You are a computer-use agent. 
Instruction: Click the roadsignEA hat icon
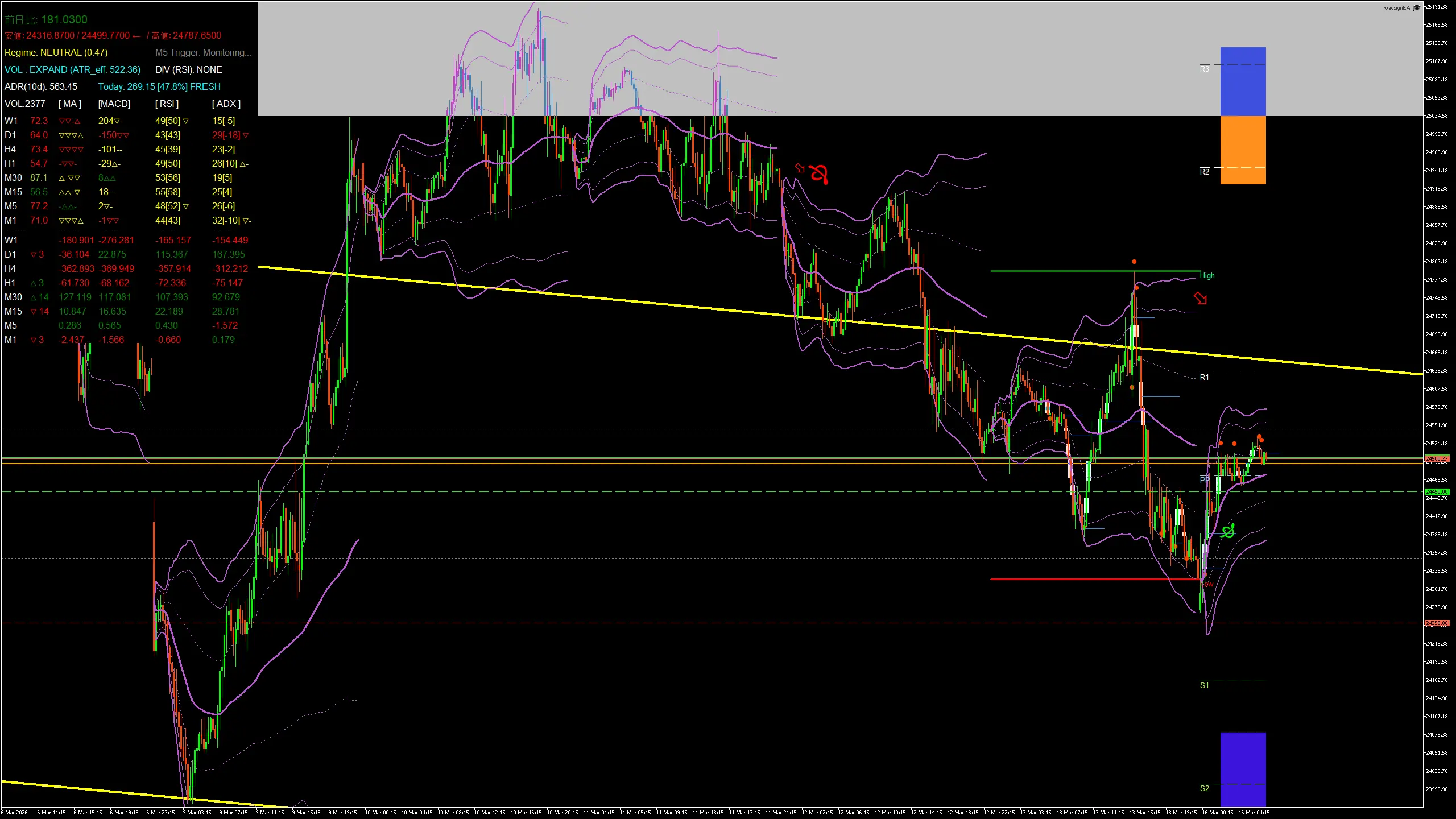pos(1416,8)
